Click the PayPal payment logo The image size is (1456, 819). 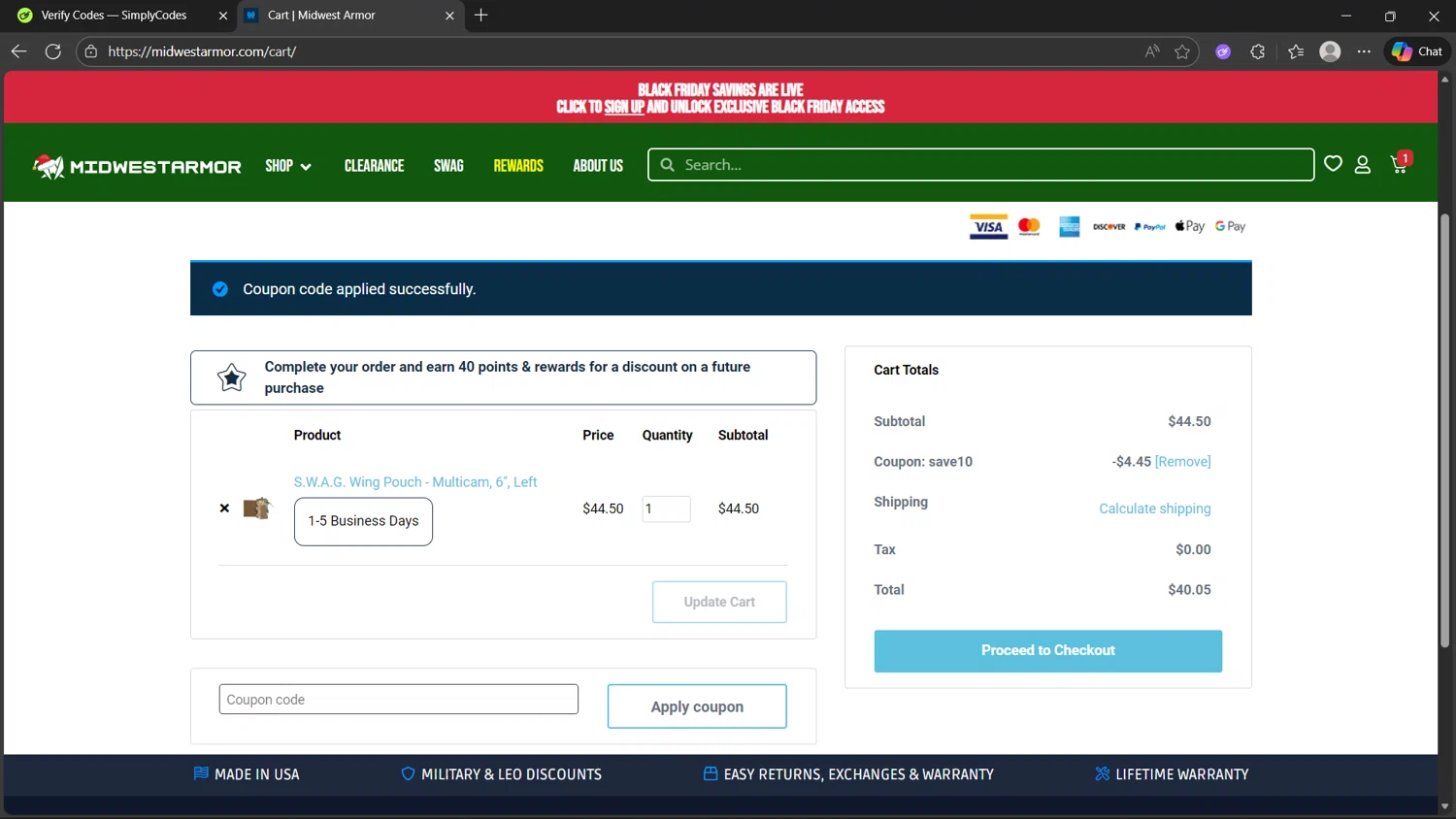(1149, 227)
